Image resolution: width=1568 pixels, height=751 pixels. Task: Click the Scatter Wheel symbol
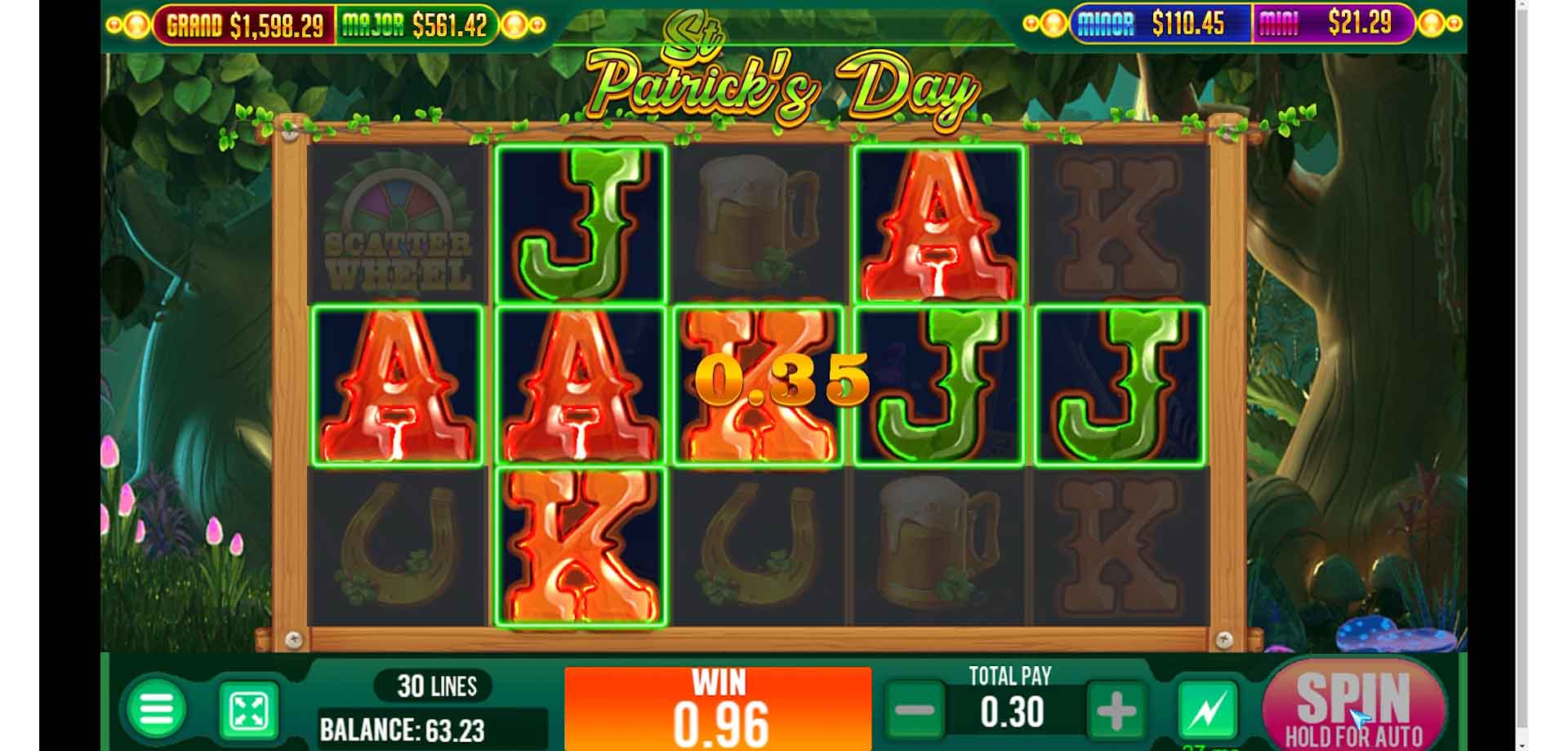click(398, 224)
